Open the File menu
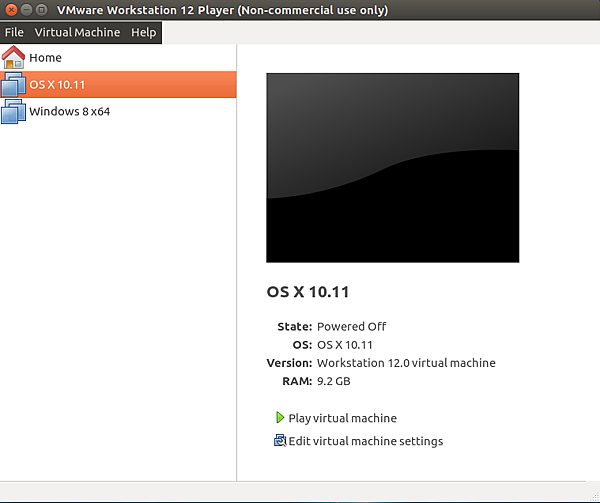 [x=14, y=33]
